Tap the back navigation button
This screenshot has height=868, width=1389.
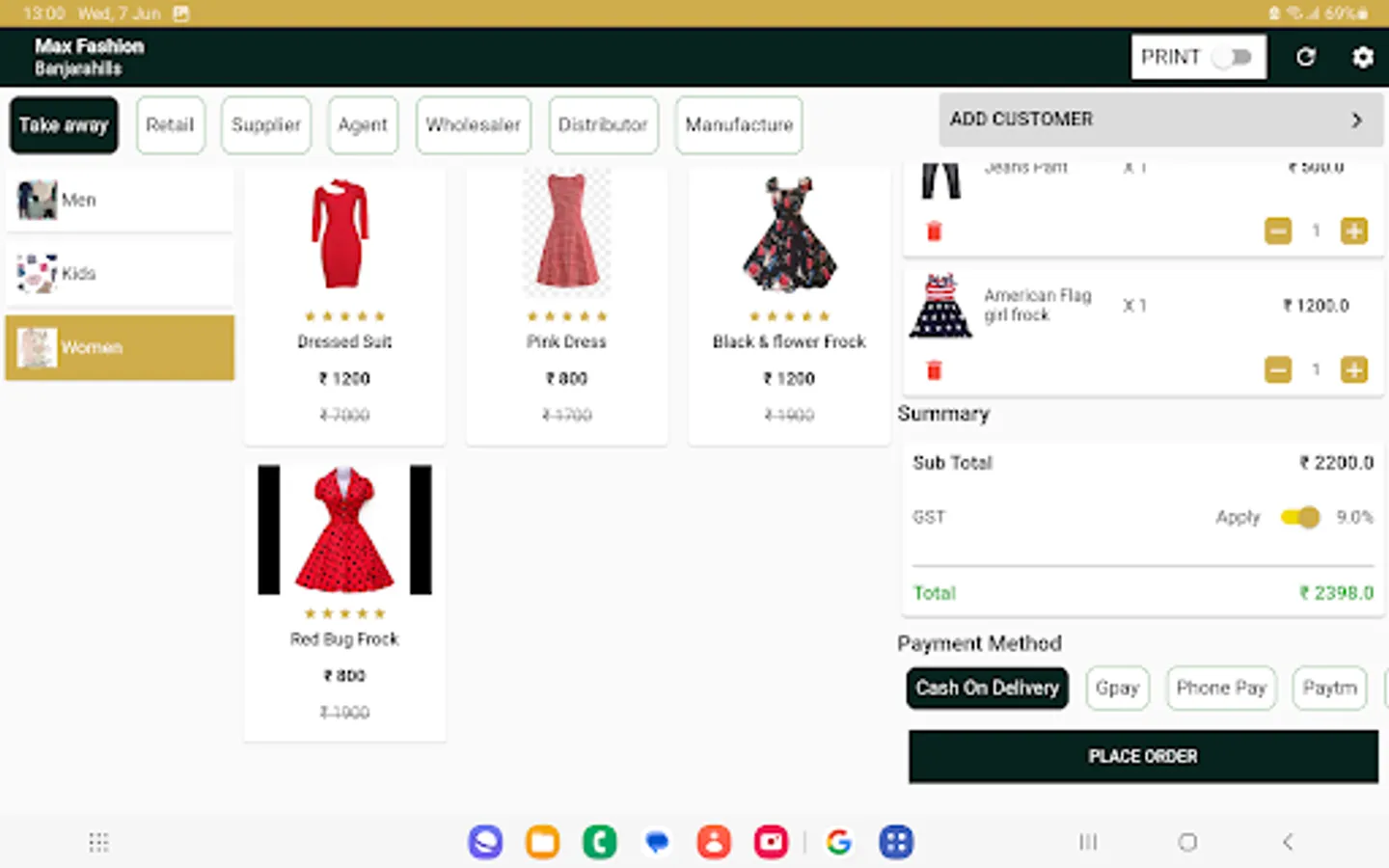(x=1288, y=842)
